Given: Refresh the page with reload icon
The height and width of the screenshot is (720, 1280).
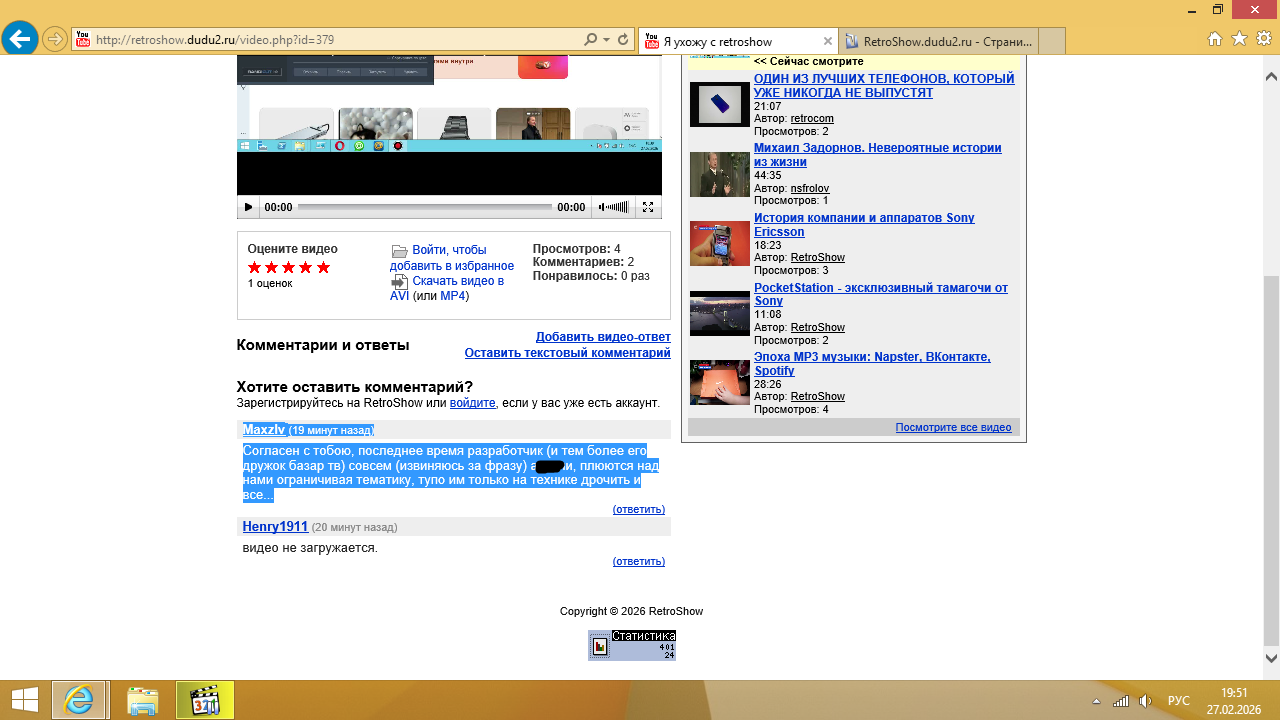Looking at the screenshot, I should (623, 40).
